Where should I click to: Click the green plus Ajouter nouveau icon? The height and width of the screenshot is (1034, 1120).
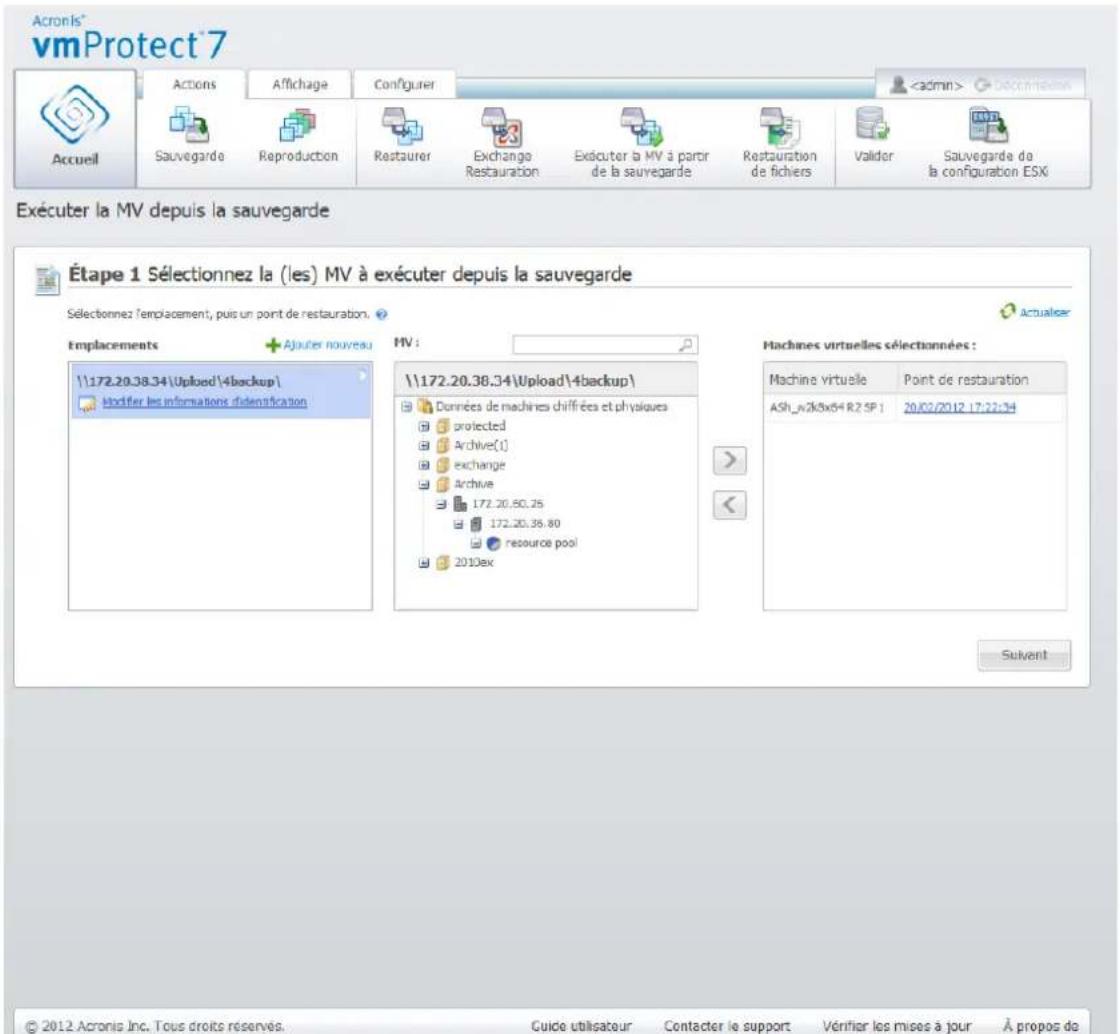click(272, 346)
